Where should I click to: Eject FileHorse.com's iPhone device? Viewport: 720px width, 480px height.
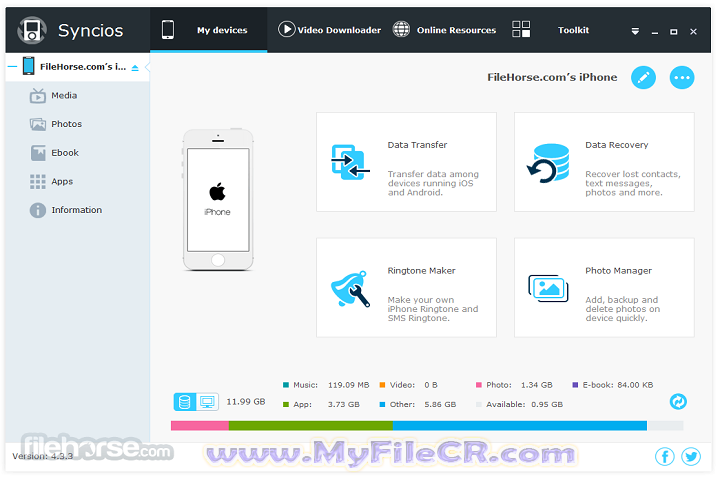135,68
